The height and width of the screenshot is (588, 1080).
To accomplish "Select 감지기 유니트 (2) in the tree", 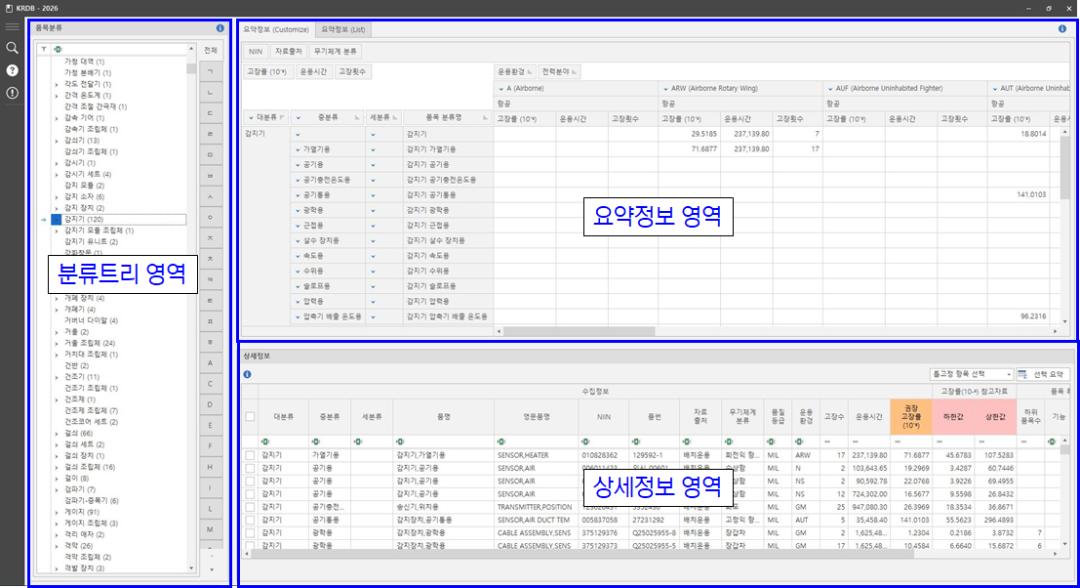I will coord(91,241).
